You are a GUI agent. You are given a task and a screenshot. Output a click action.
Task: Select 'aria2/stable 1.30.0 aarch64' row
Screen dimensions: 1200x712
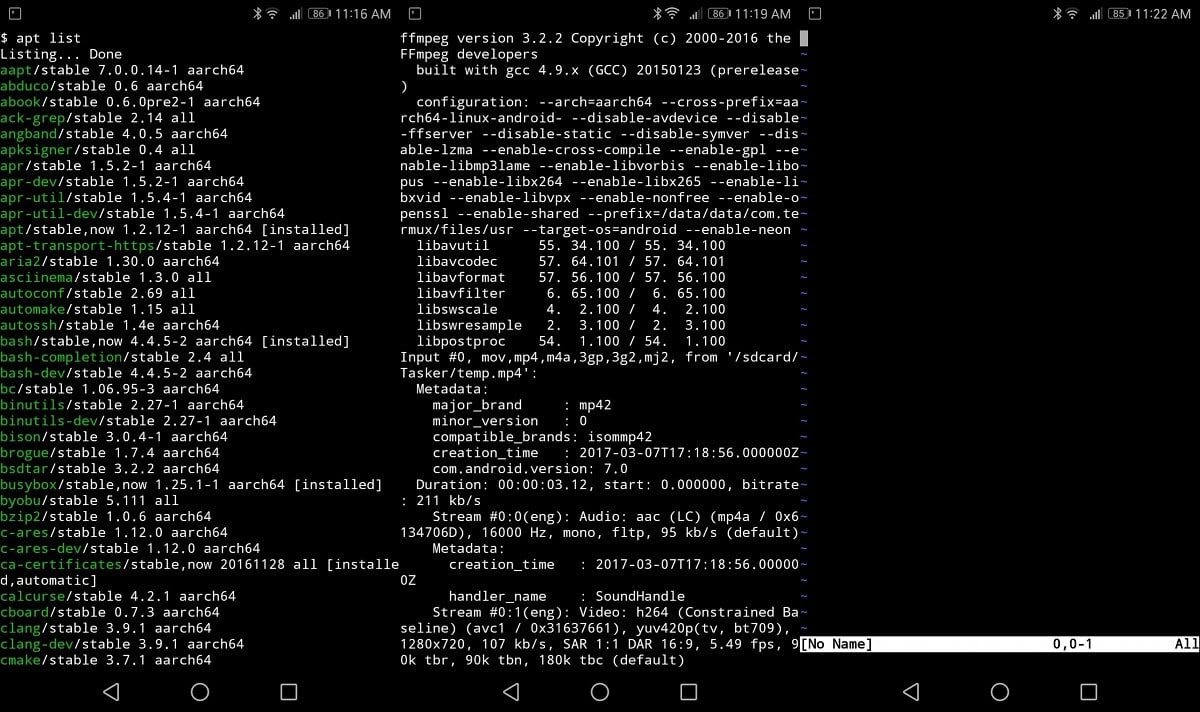click(x=110, y=261)
